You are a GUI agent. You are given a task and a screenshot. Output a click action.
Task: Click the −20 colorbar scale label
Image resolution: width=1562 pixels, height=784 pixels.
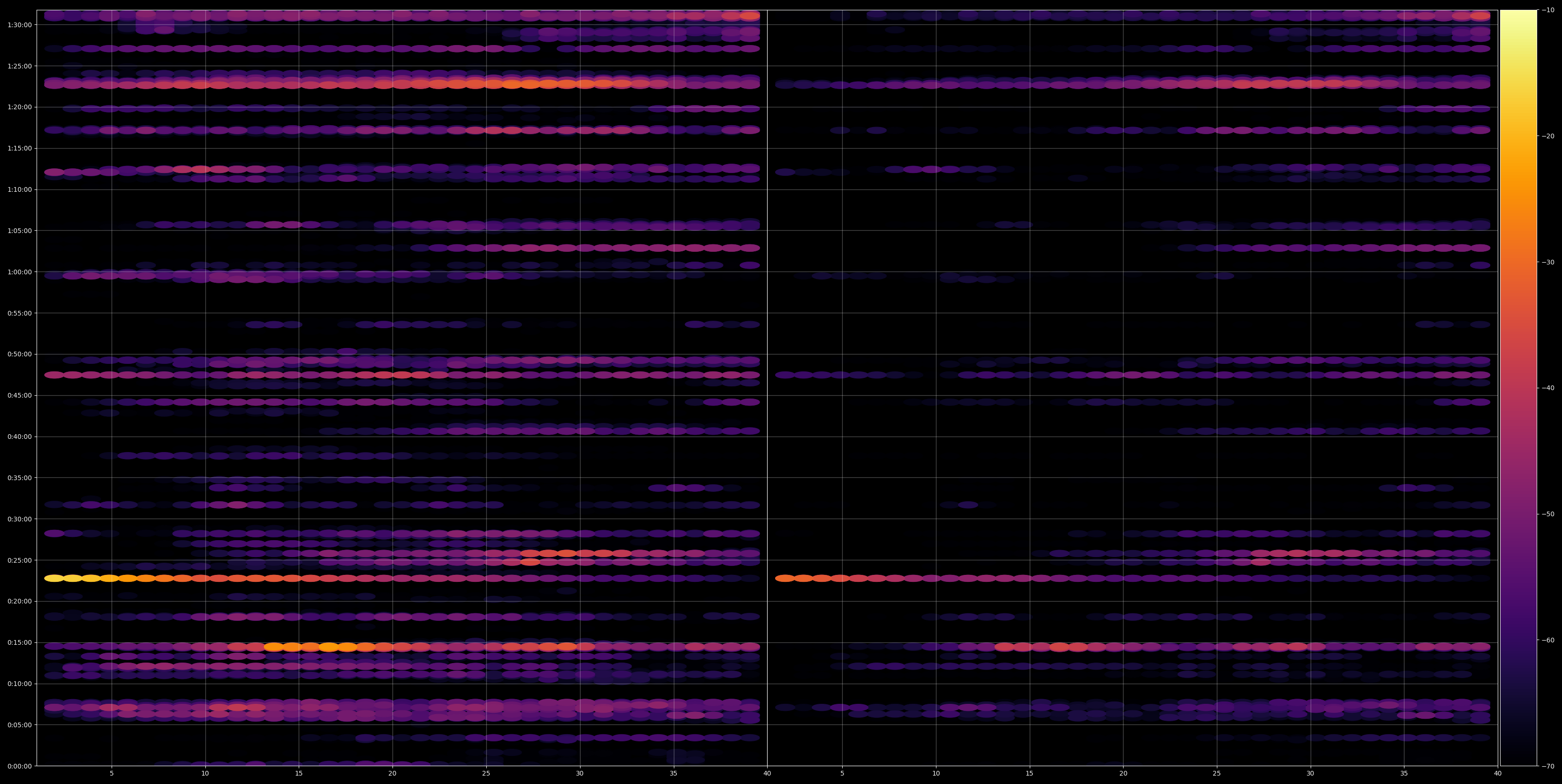(1548, 136)
